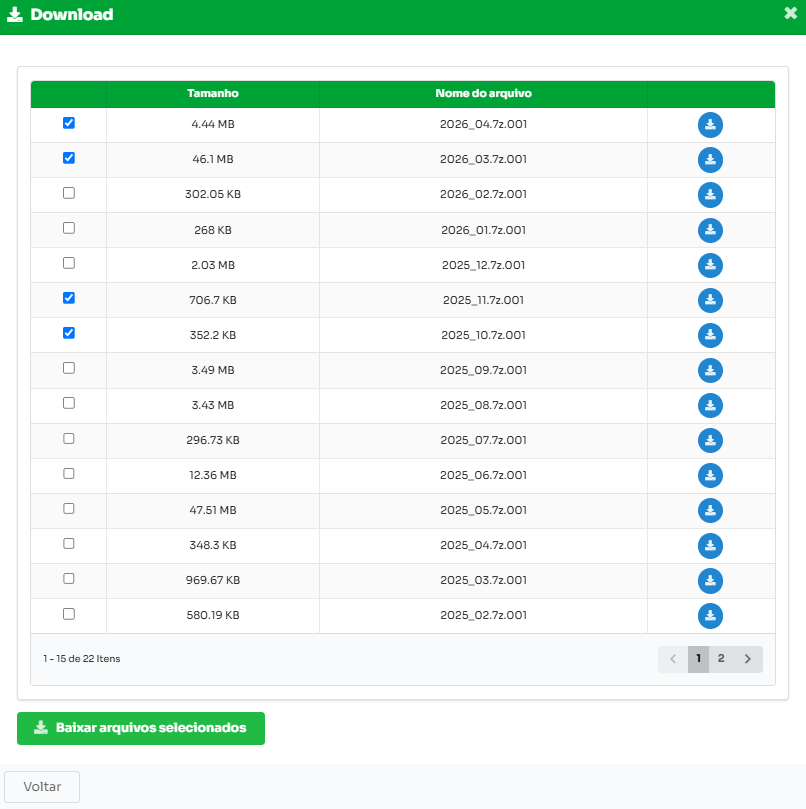Click the 706.7 KB size cell
Viewport: 806px width, 809px height.
(x=213, y=300)
